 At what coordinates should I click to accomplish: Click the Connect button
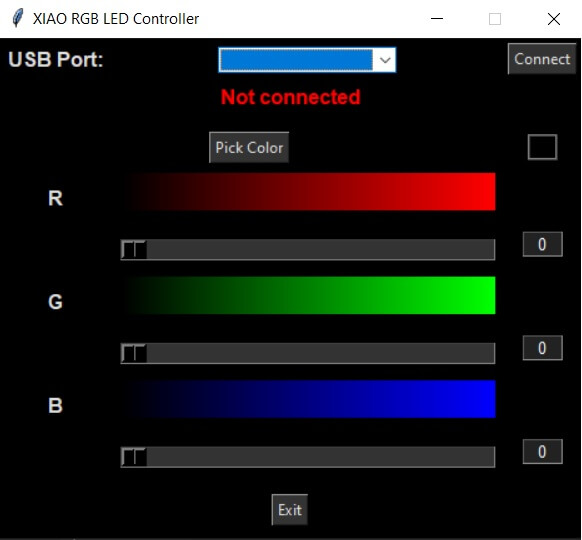click(x=542, y=59)
